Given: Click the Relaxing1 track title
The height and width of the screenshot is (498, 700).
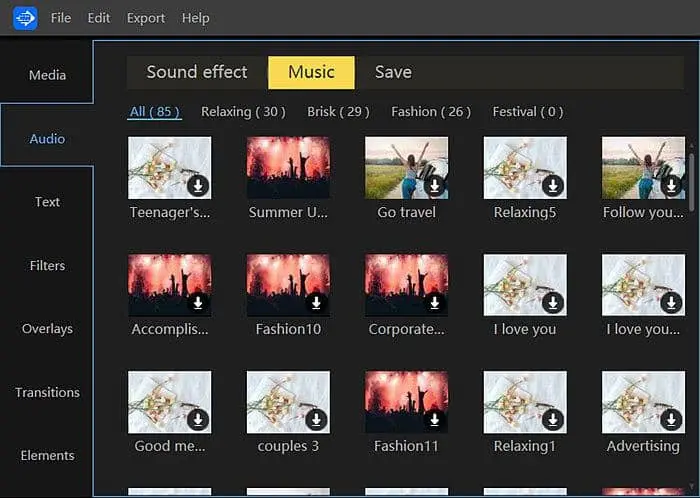Looking at the screenshot, I should coord(525,446).
